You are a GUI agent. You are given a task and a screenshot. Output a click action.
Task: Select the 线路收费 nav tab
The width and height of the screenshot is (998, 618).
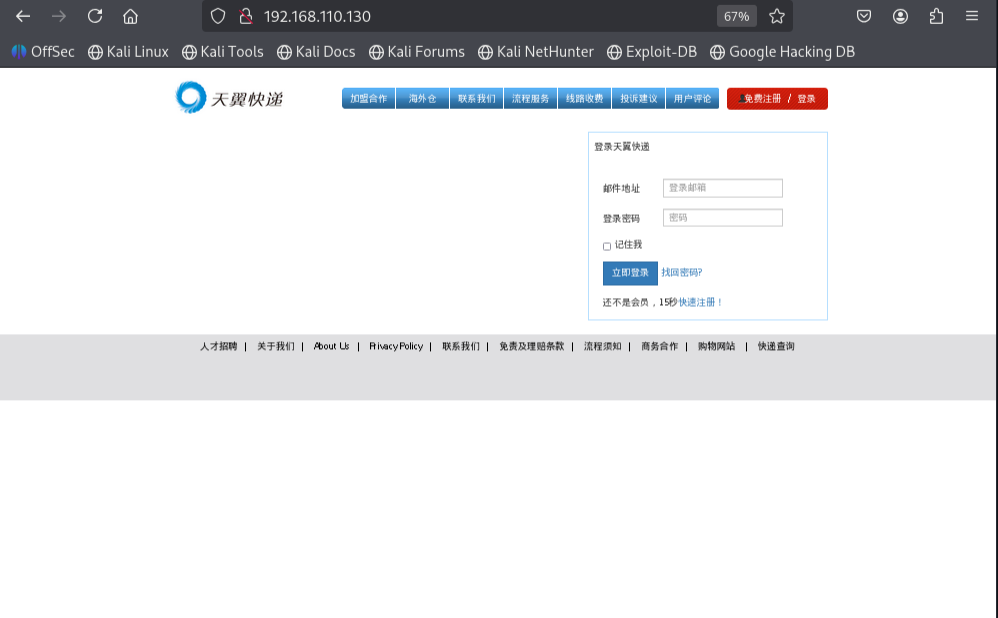[584, 99]
